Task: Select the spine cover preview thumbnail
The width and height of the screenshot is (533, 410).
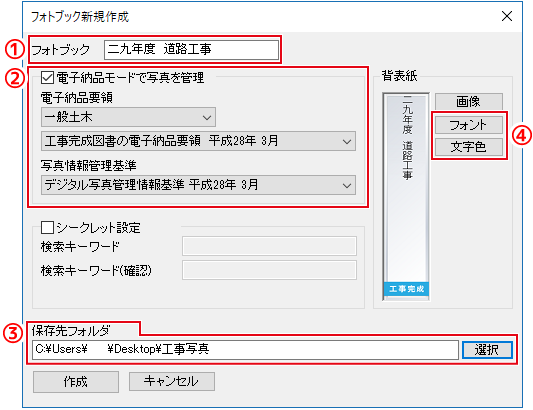Action: tap(406, 197)
